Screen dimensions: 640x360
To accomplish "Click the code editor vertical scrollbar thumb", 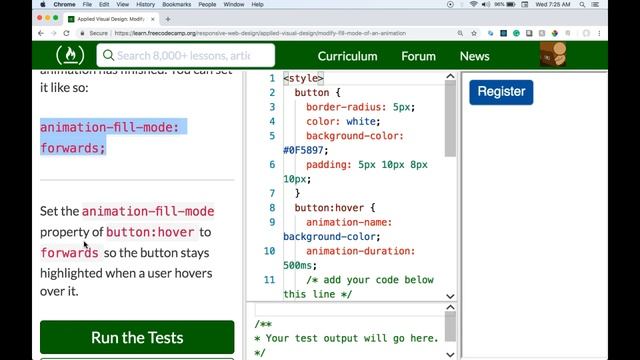I will coord(450,118).
